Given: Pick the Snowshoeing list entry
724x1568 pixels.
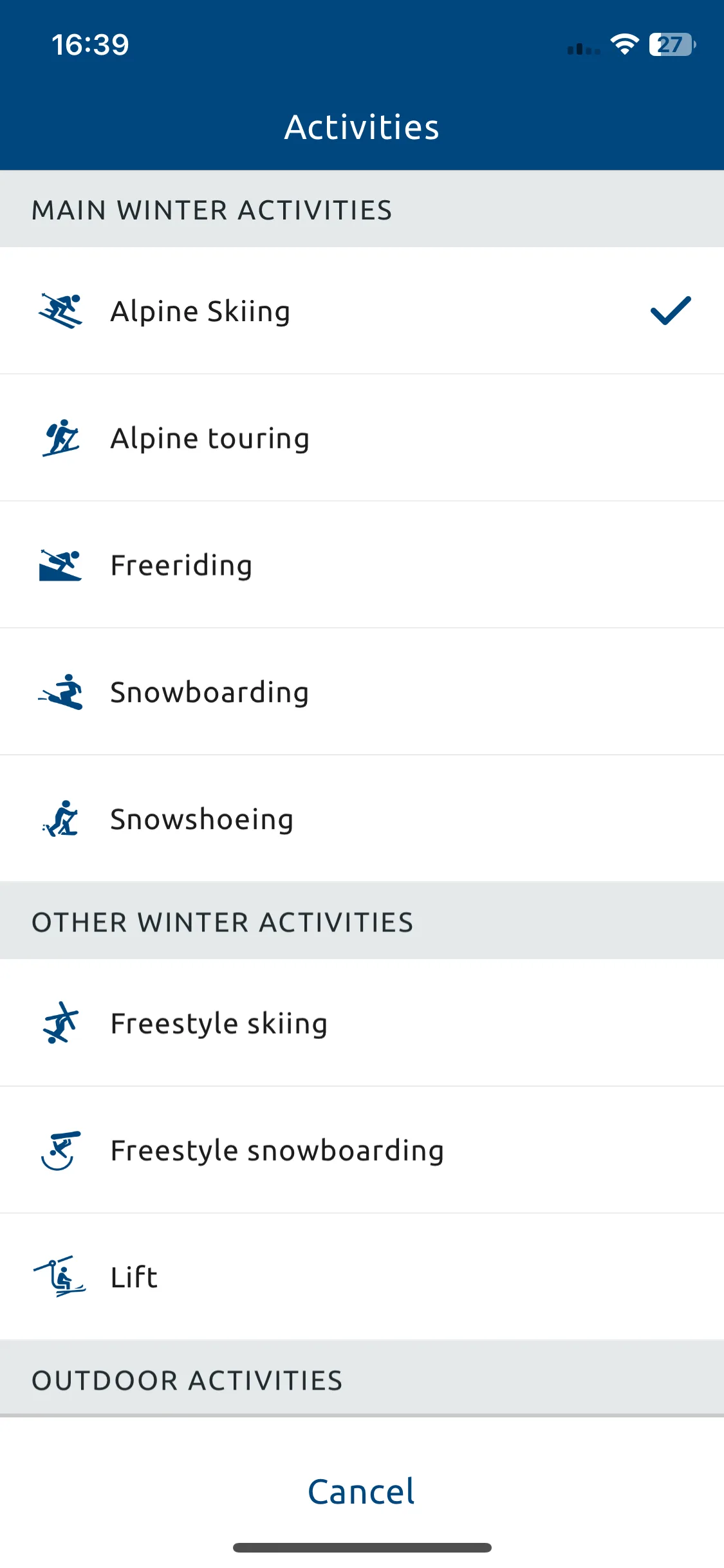Looking at the screenshot, I should [362, 819].
